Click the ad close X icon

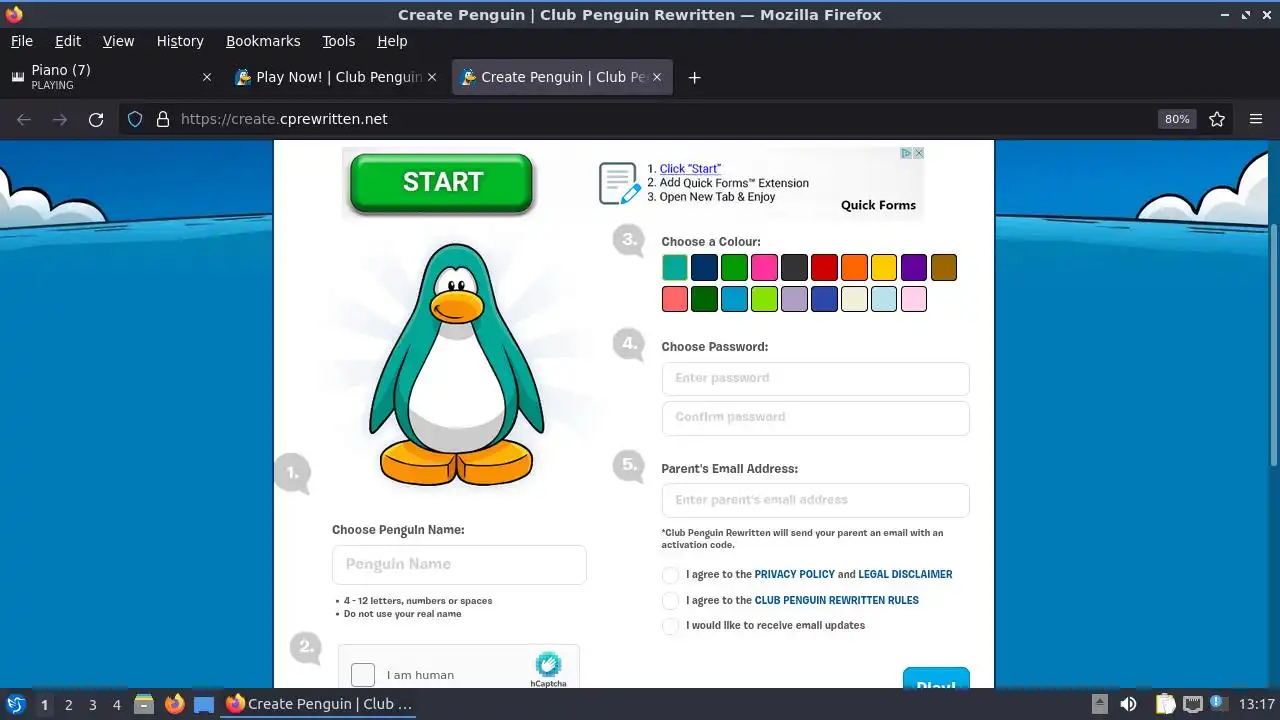pos(918,153)
